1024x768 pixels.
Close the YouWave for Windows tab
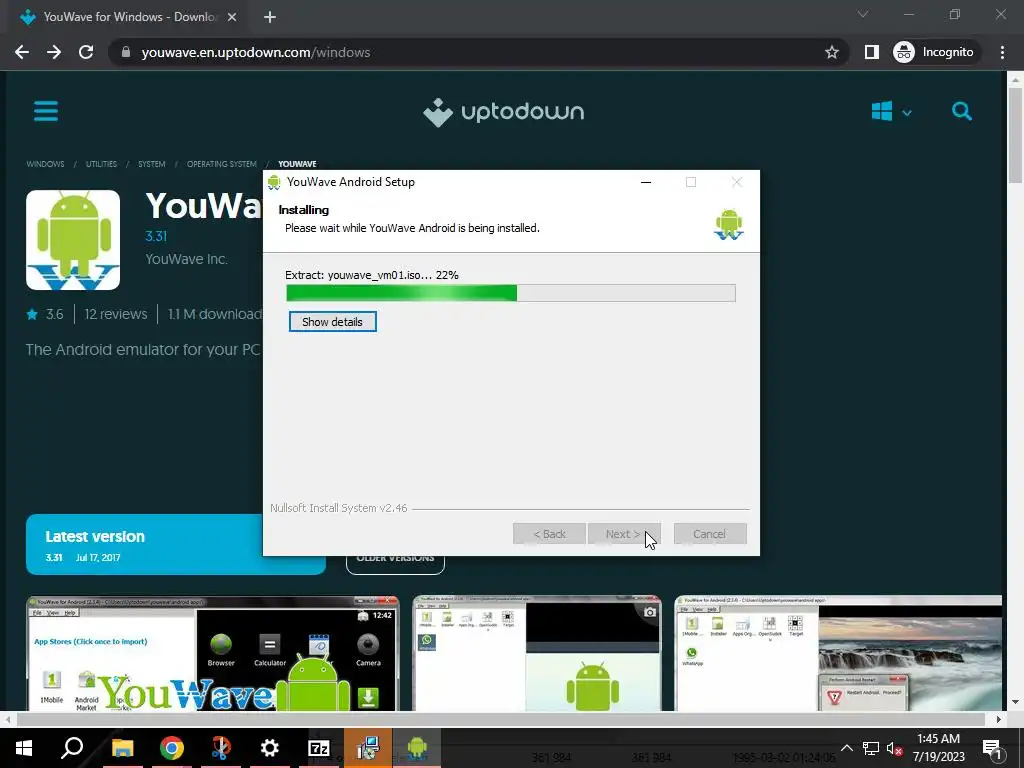pos(232,18)
